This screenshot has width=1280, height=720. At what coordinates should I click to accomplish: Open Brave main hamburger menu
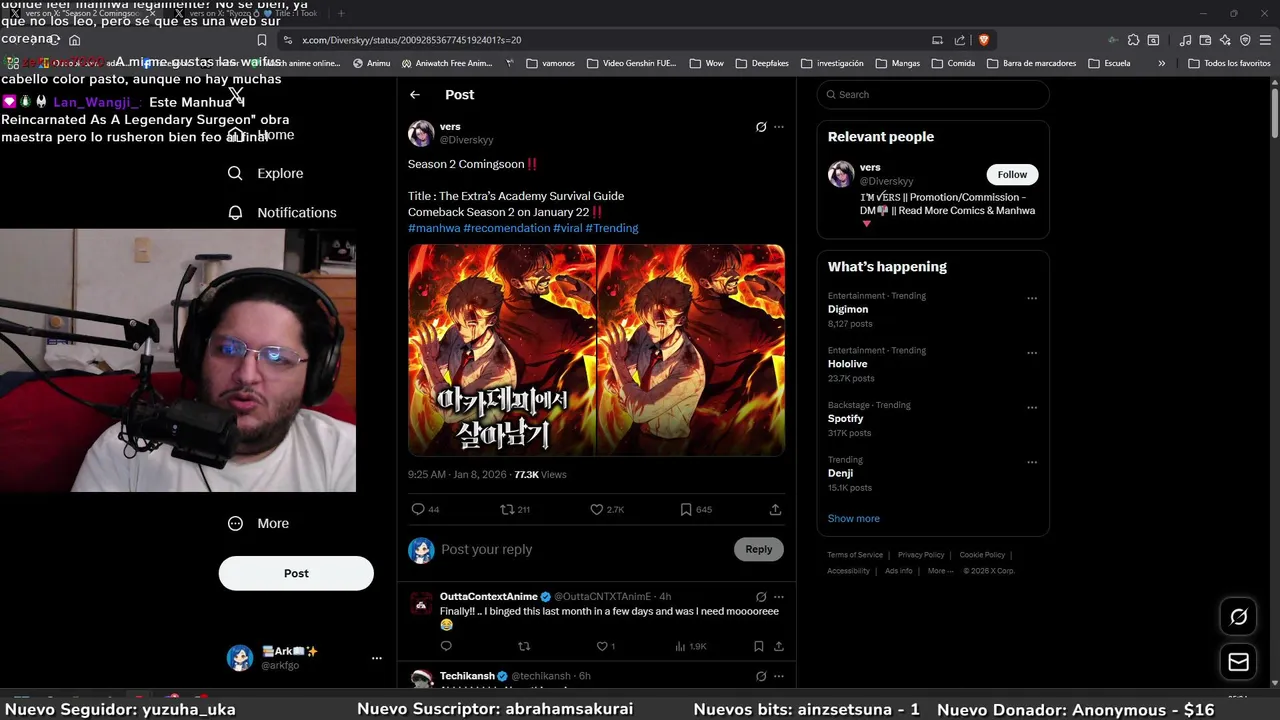click(x=1265, y=40)
